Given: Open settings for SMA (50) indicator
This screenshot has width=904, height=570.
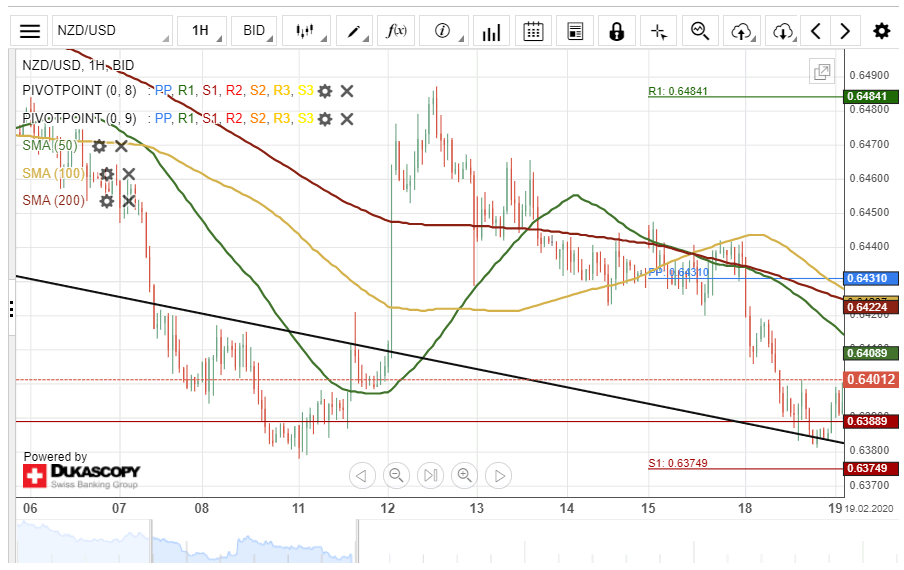Looking at the screenshot, I should pyautogui.click(x=99, y=146).
